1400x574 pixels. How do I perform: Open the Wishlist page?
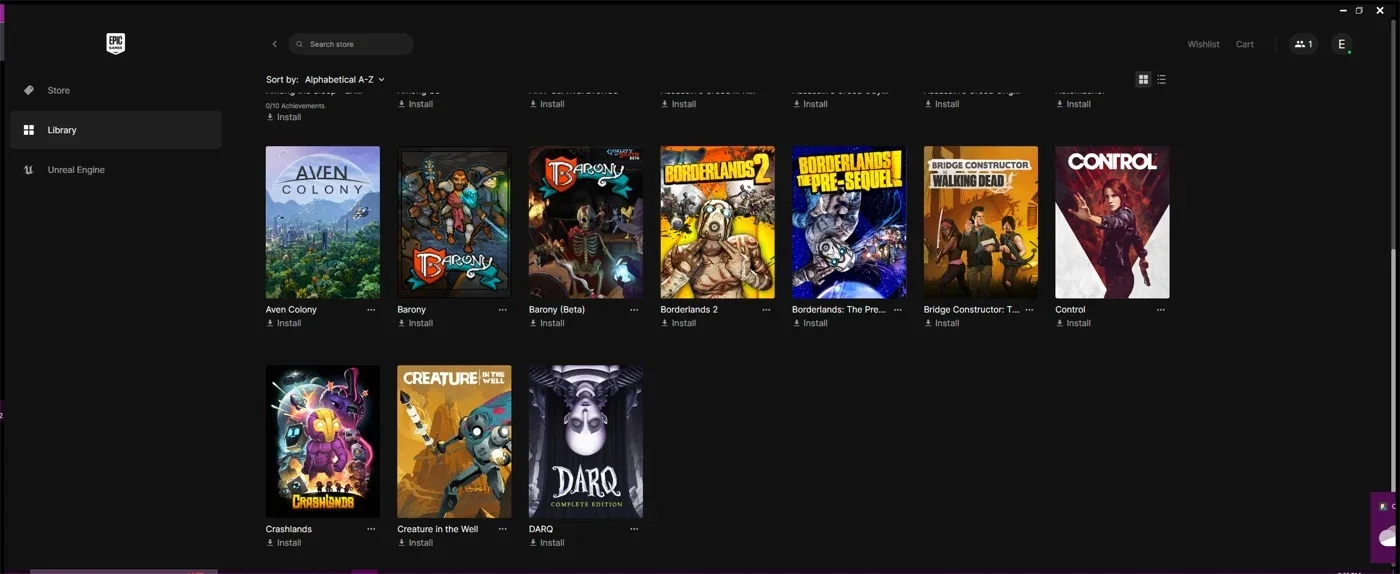coord(1203,44)
